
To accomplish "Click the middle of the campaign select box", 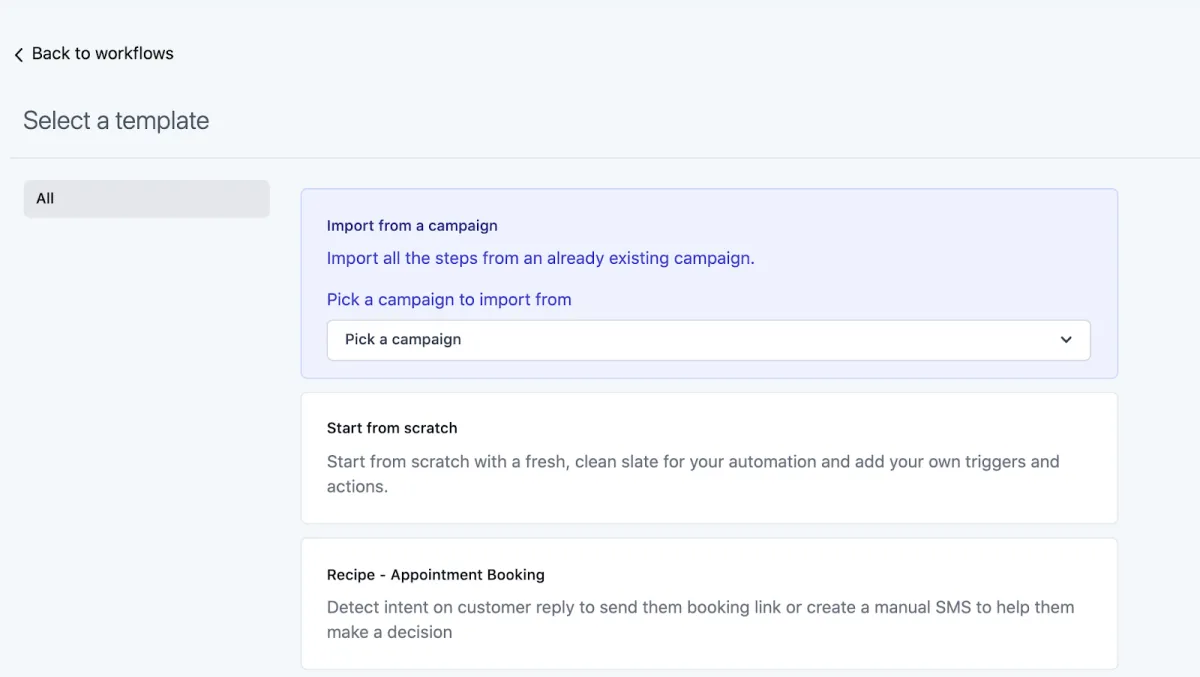I will click(x=708, y=340).
